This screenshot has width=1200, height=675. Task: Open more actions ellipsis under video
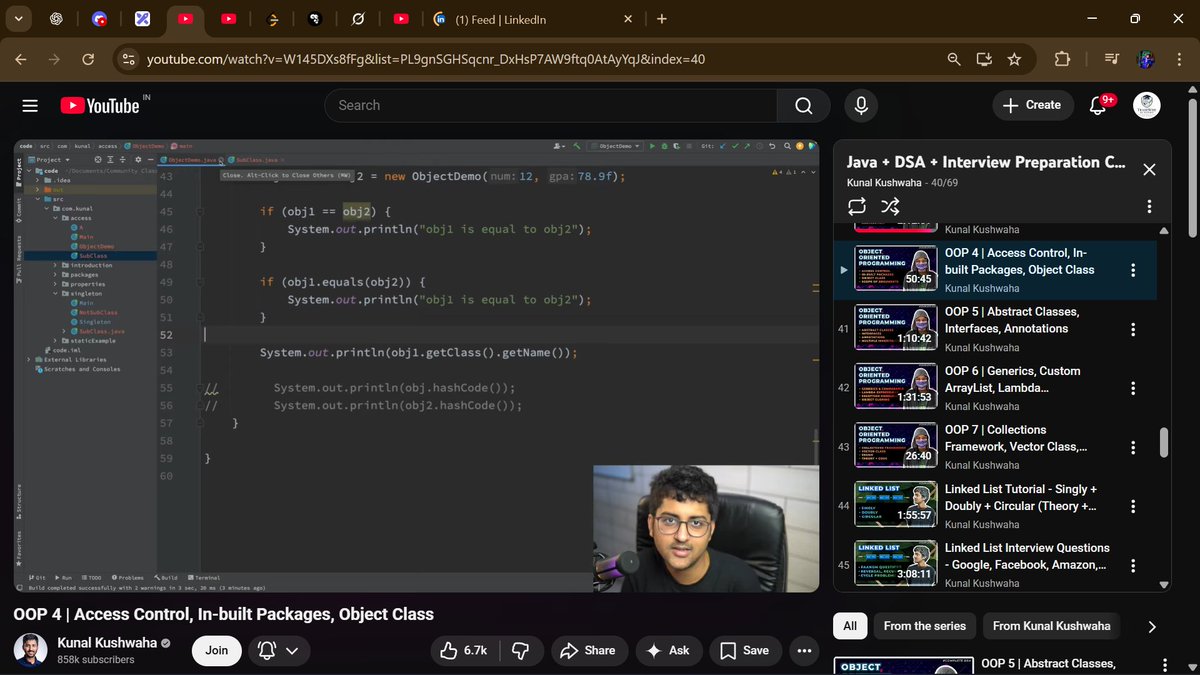pyautogui.click(x=804, y=650)
